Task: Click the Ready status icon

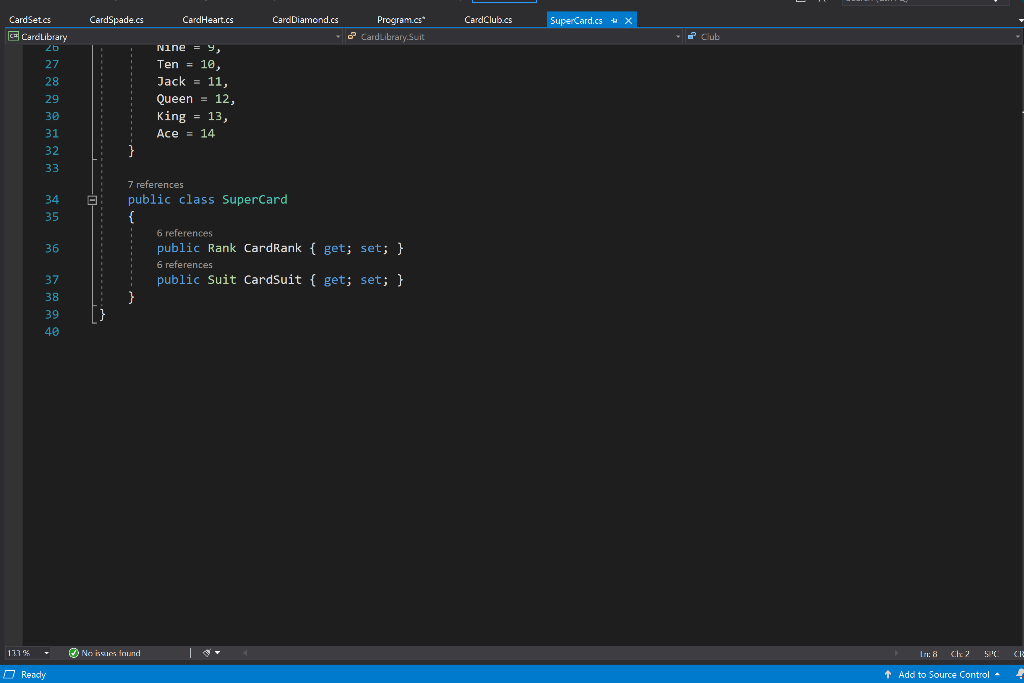Action: pyautogui.click(x=10, y=675)
